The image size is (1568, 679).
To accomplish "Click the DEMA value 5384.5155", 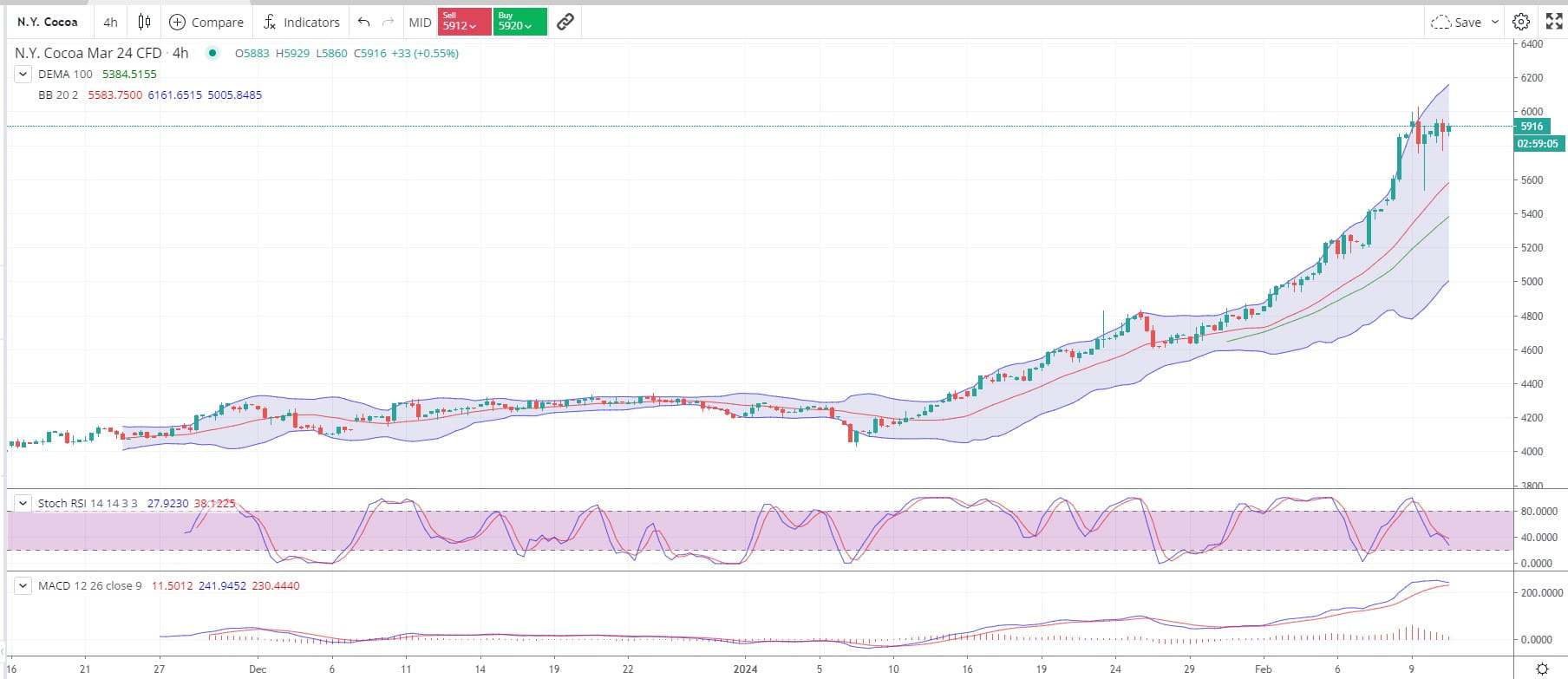I will click(x=130, y=75).
